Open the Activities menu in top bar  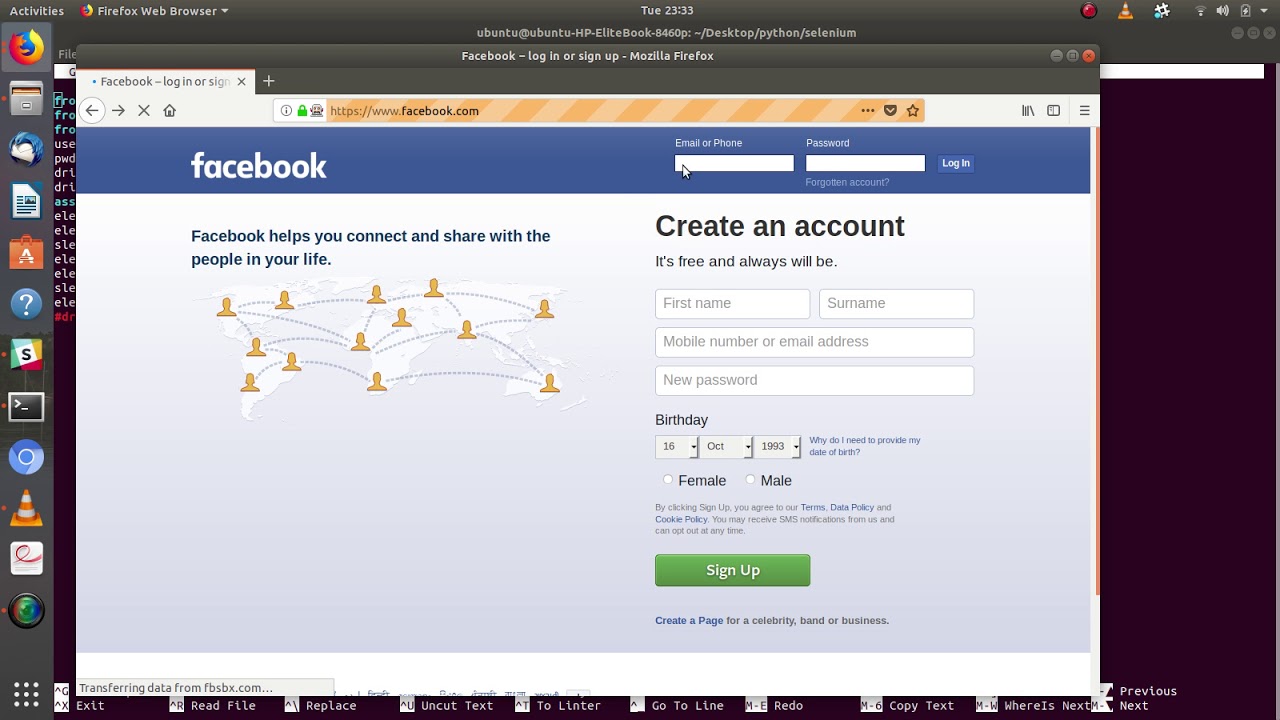36,11
